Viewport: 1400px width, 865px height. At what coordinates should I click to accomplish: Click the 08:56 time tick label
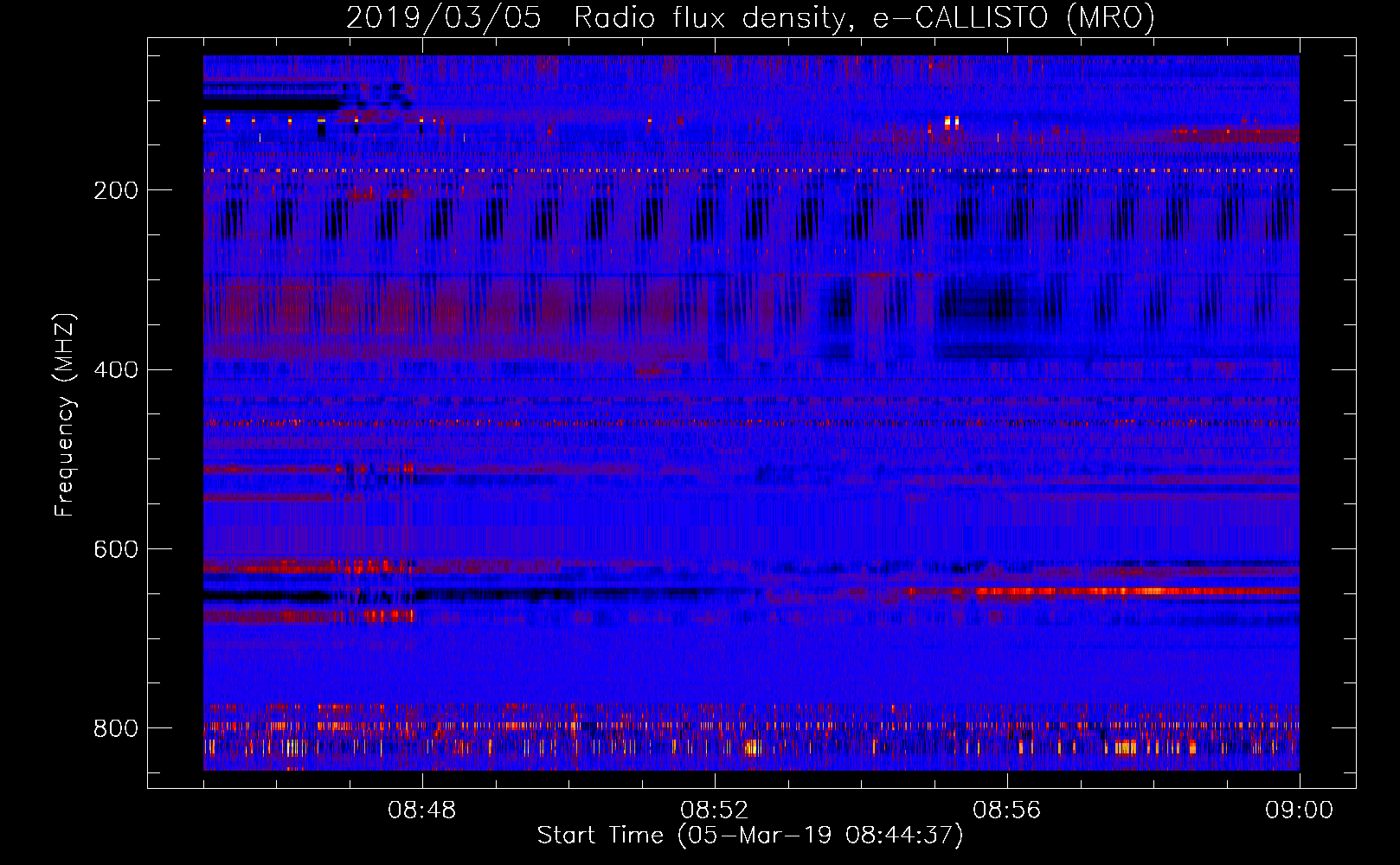click(x=1006, y=811)
